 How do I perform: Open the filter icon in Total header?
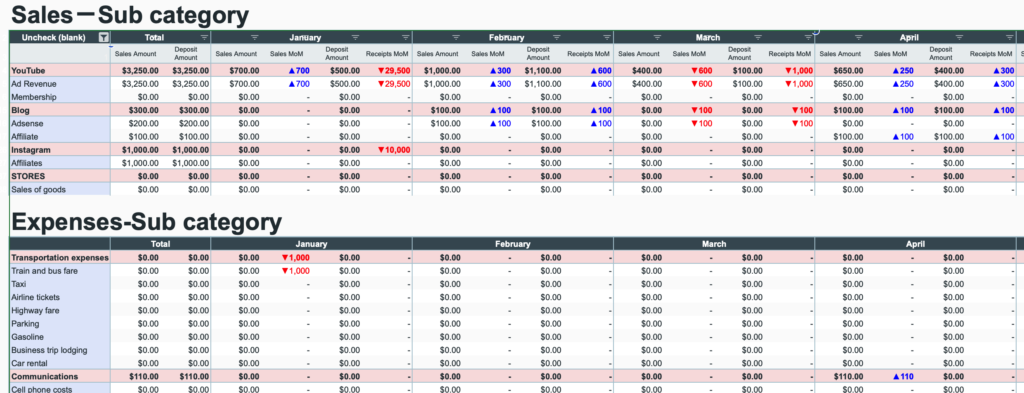point(204,37)
